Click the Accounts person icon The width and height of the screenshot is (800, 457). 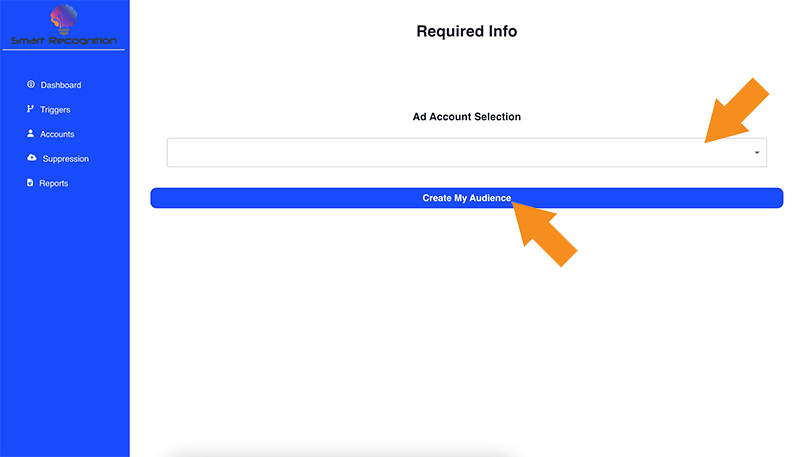pyautogui.click(x=30, y=133)
